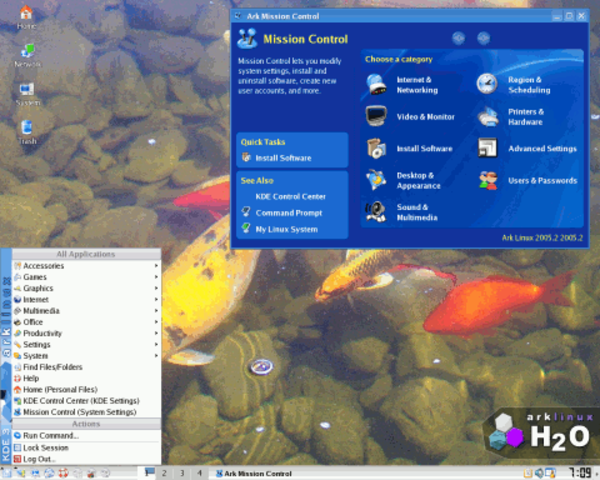This screenshot has width=600, height=480.
Task: Expand the Games submenu
Action: (x=86, y=277)
